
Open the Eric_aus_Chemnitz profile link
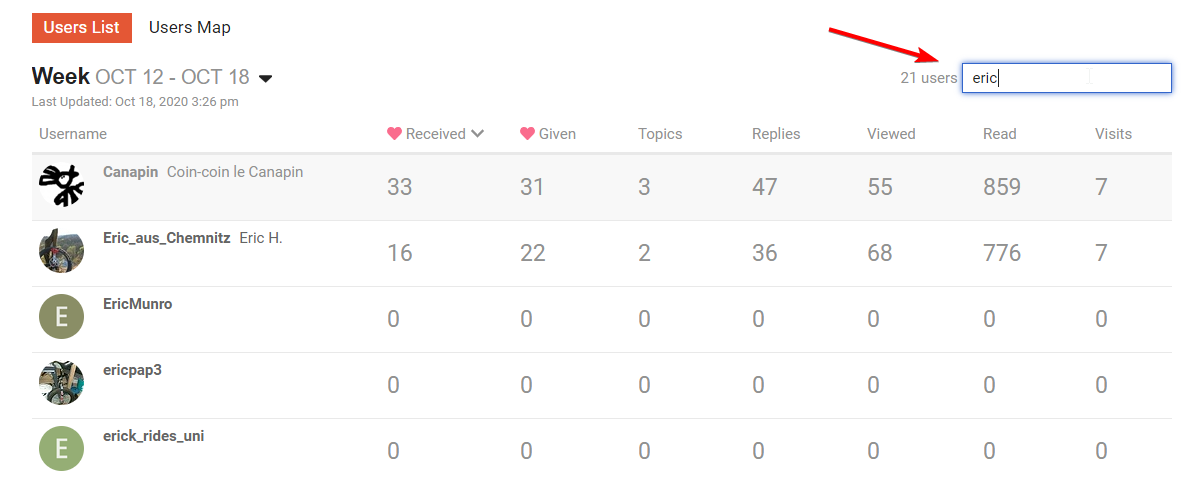[x=166, y=238]
